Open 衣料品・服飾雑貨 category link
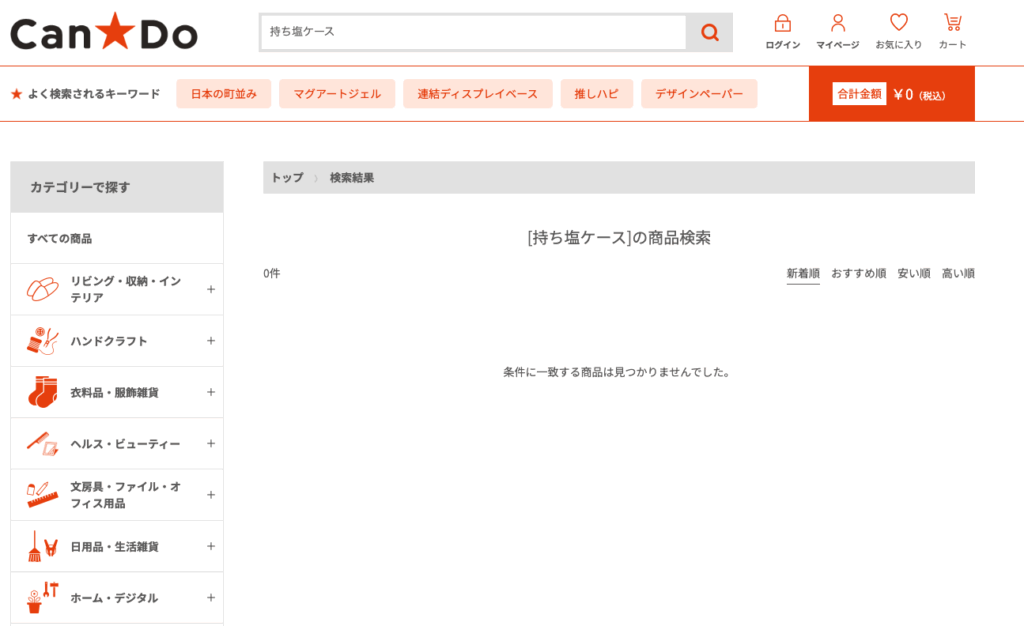Screen dimensions: 1024x626 pyautogui.click(x=114, y=392)
